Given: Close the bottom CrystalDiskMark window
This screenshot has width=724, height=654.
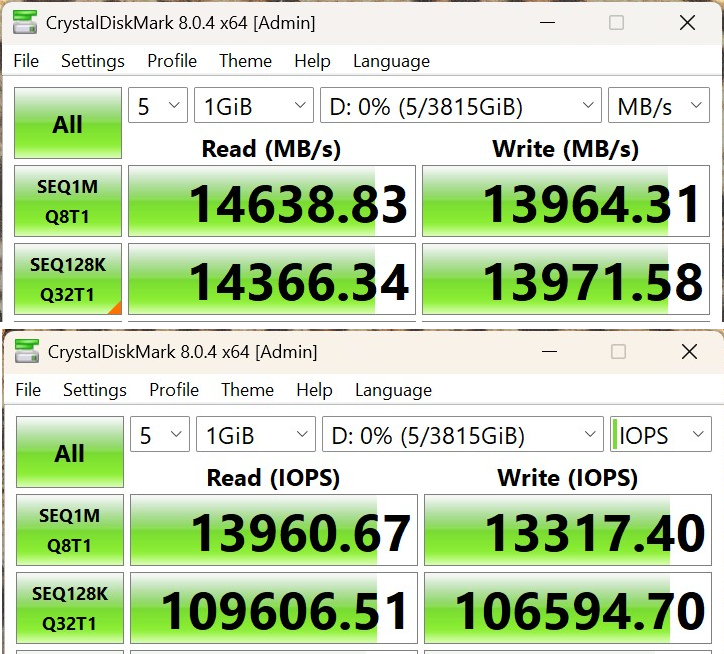Looking at the screenshot, I should 689,351.
